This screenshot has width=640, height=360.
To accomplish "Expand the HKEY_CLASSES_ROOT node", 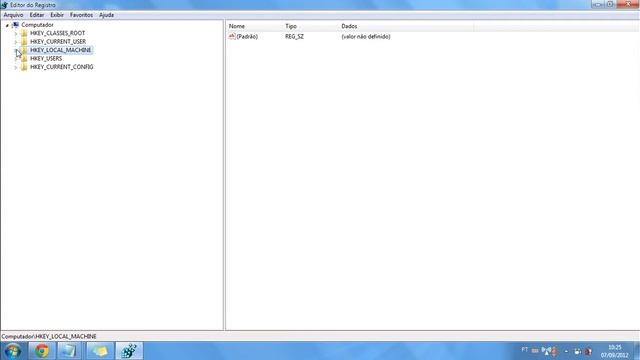I will pos(16,33).
